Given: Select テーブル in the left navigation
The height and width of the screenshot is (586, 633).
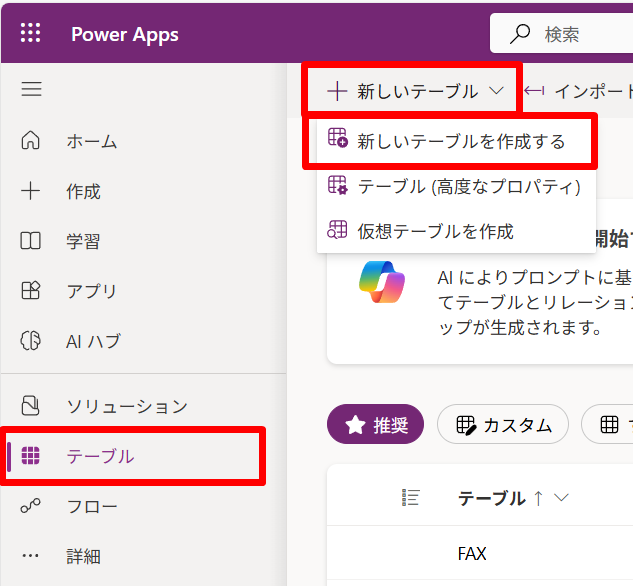Looking at the screenshot, I should pos(133,456).
